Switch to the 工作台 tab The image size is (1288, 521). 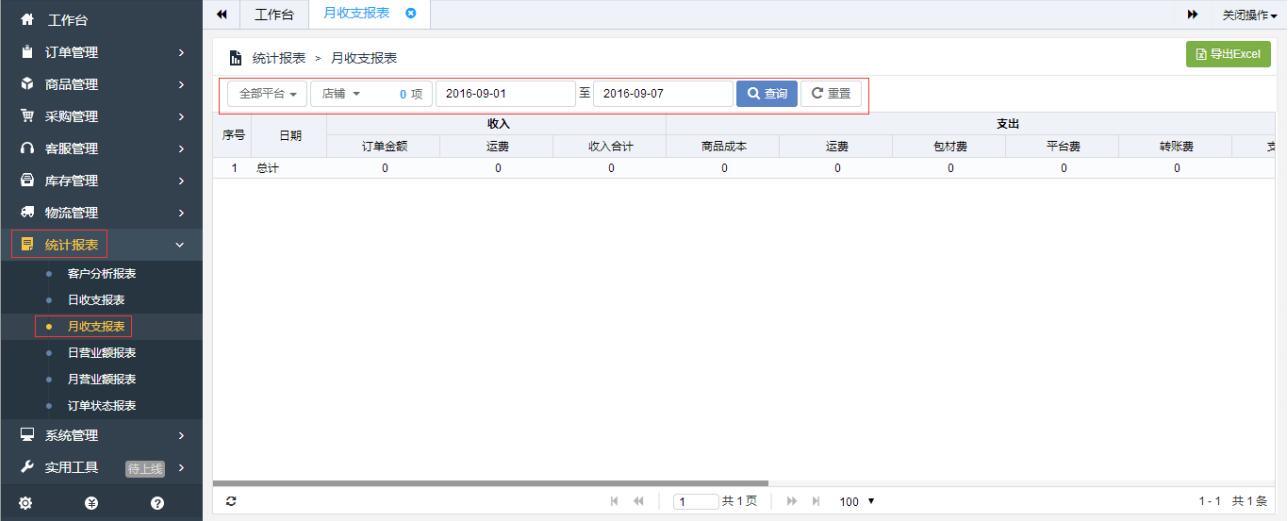tap(272, 15)
